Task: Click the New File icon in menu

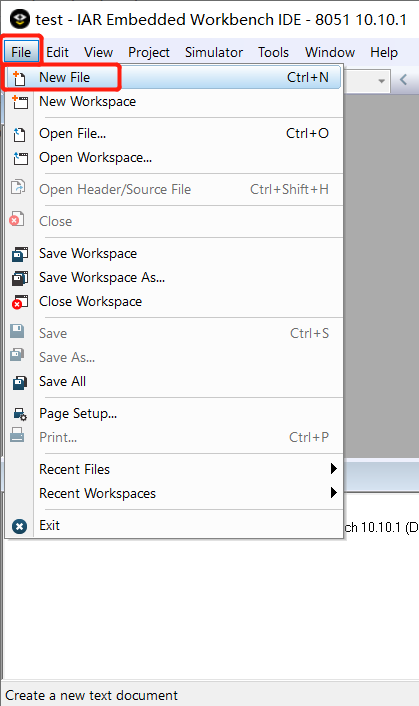Action: (19, 78)
